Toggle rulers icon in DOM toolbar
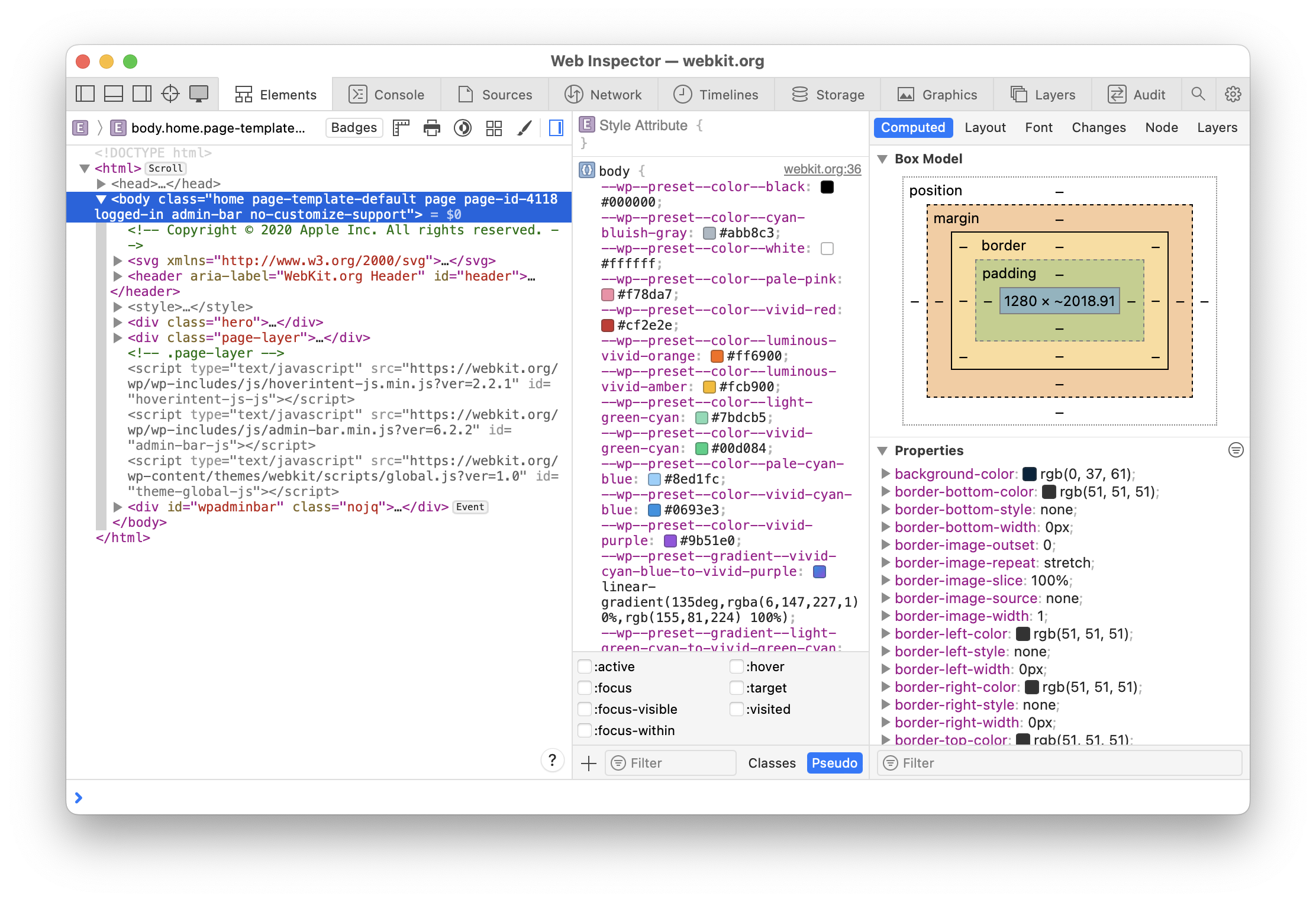Screen dimensions: 1316x902 tap(401, 128)
